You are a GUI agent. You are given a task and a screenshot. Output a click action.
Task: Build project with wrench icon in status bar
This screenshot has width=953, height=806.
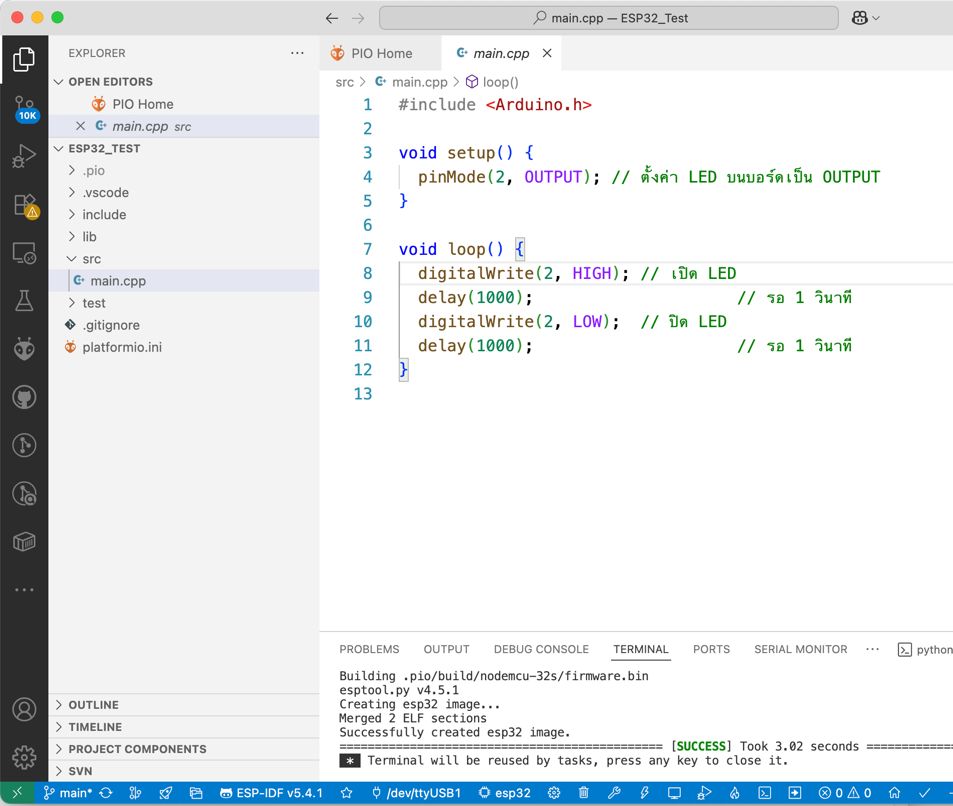614,793
